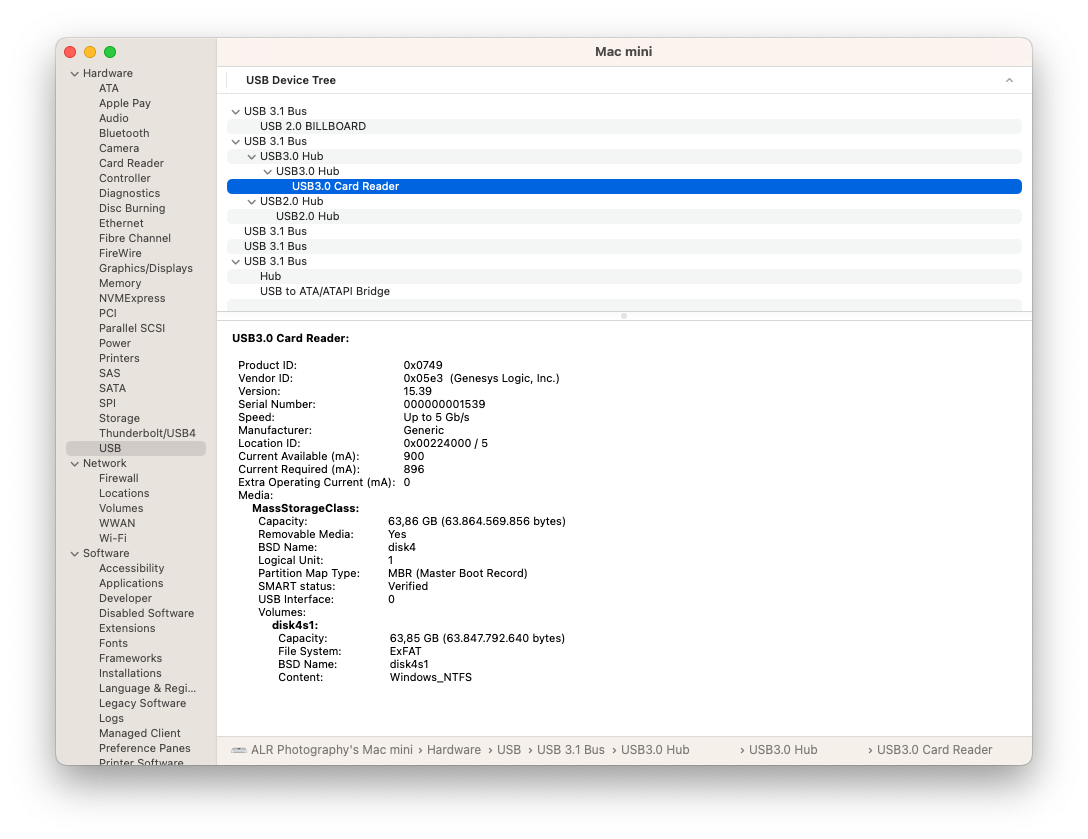This screenshot has width=1088, height=839.
Task: Select Thunderbolt/USB4 in the sidebar
Action: 147,433
